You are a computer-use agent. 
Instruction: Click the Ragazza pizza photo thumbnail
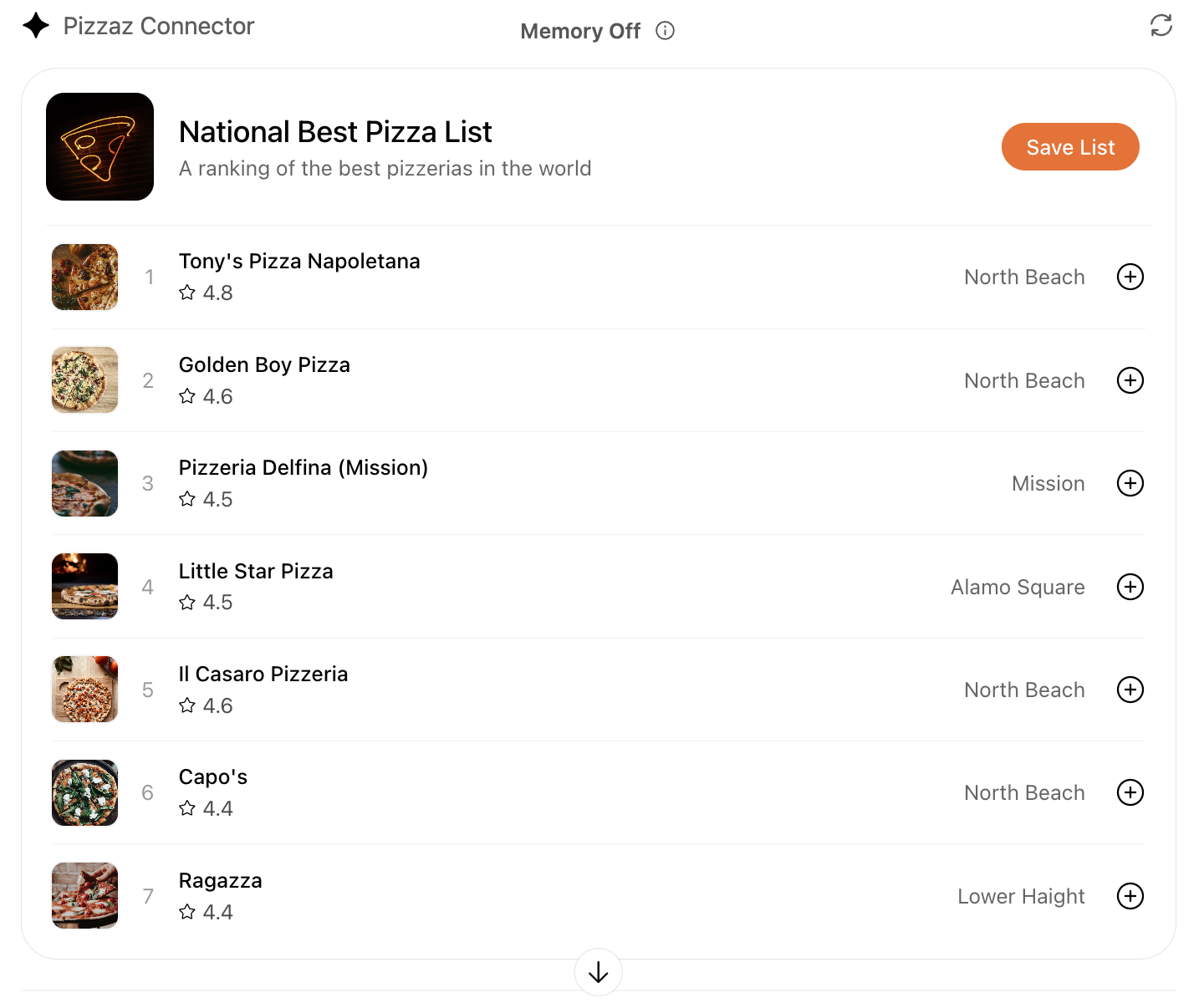tap(84, 895)
